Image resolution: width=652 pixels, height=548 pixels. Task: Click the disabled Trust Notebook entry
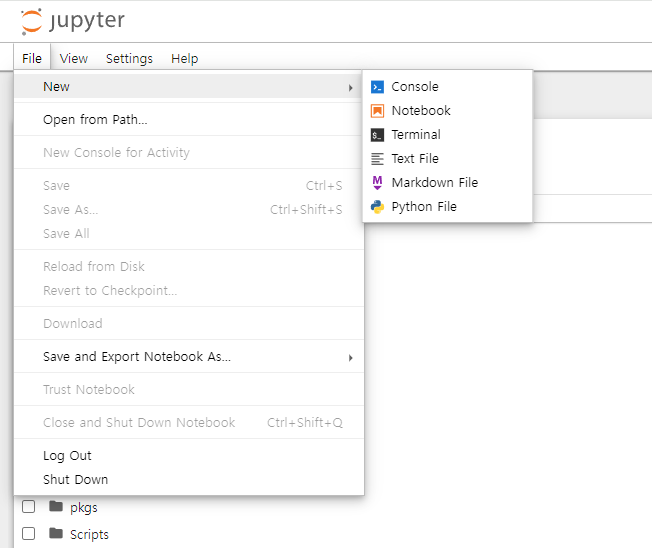pyautogui.click(x=189, y=390)
